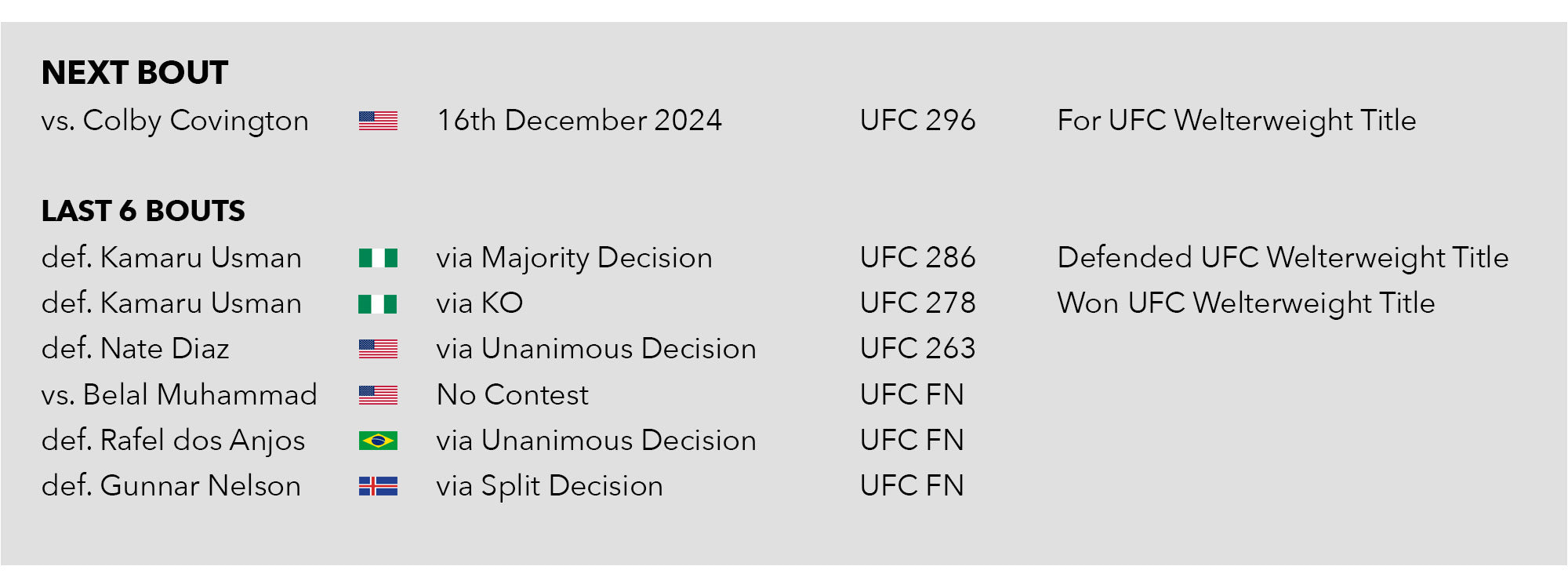
Task: Click the US flag beside Colby Covington
Action: (378, 121)
